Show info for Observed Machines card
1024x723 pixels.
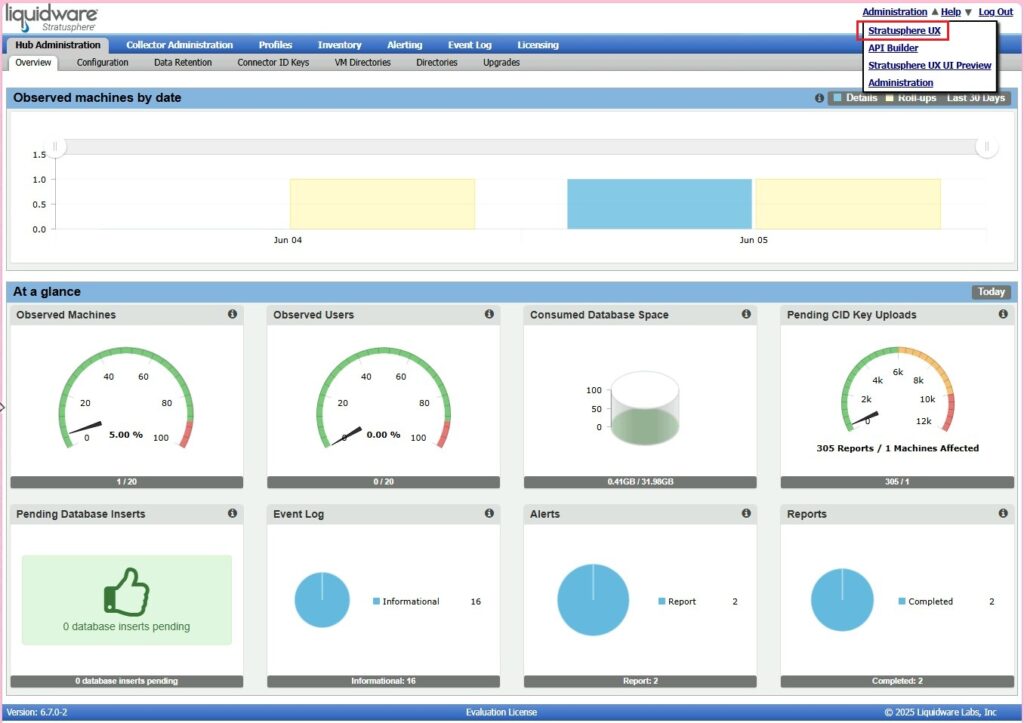(232, 314)
